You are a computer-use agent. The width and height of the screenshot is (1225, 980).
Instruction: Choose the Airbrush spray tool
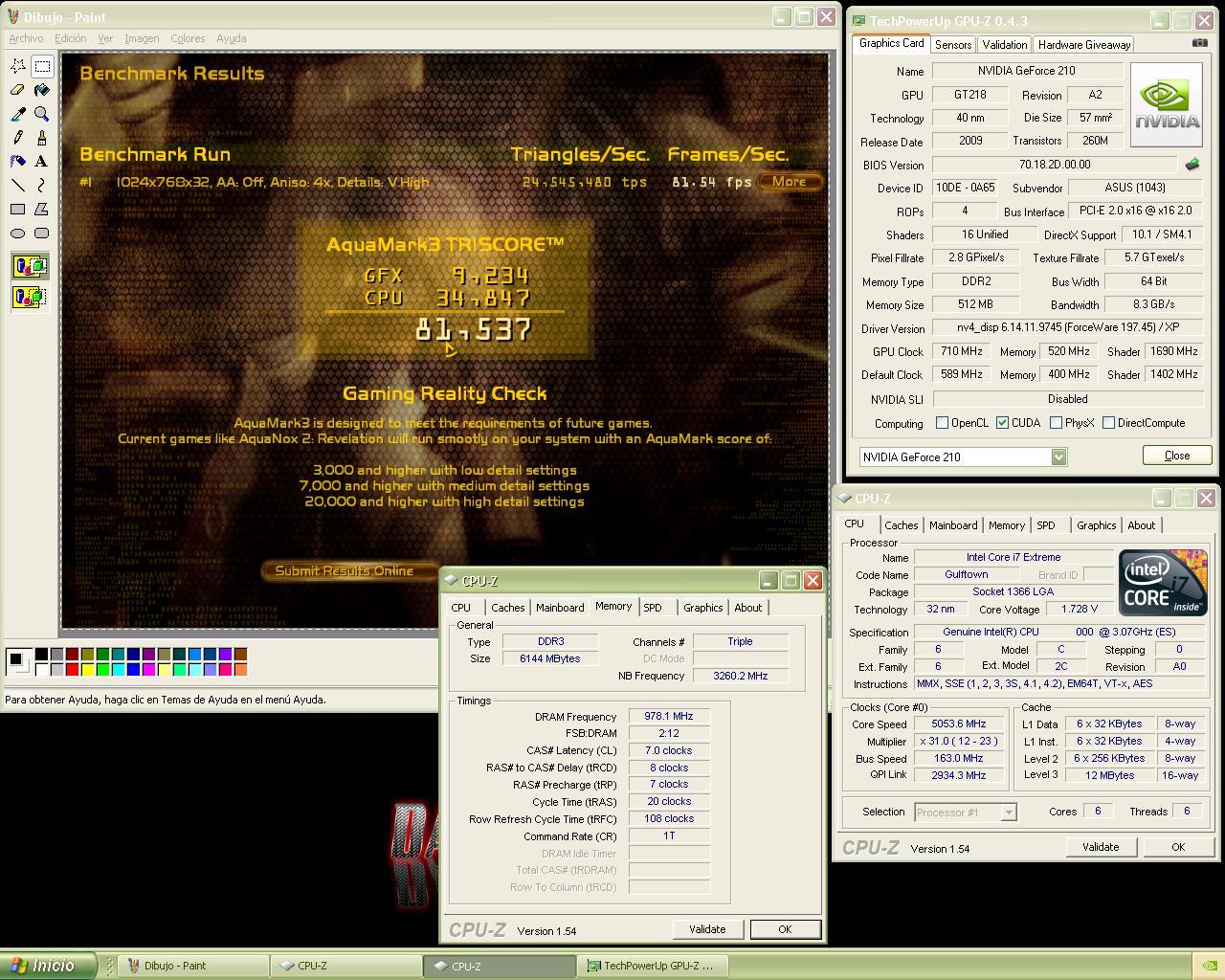[x=18, y=162]
